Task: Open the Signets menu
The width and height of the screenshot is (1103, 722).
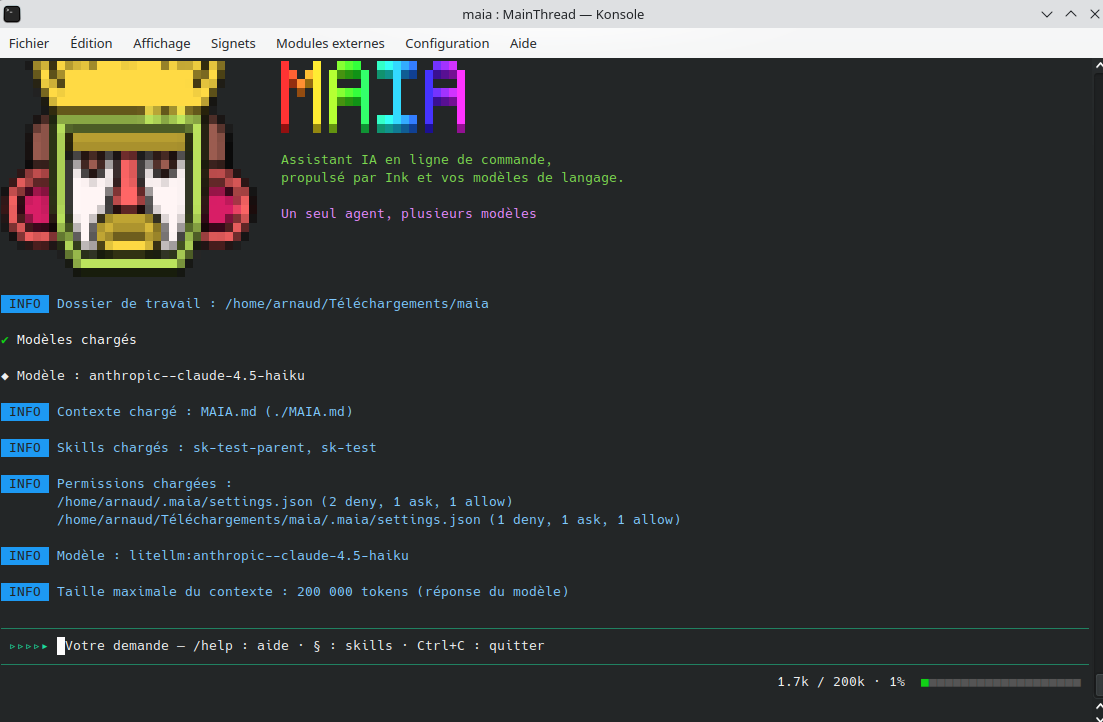Action: pos(233,43)
